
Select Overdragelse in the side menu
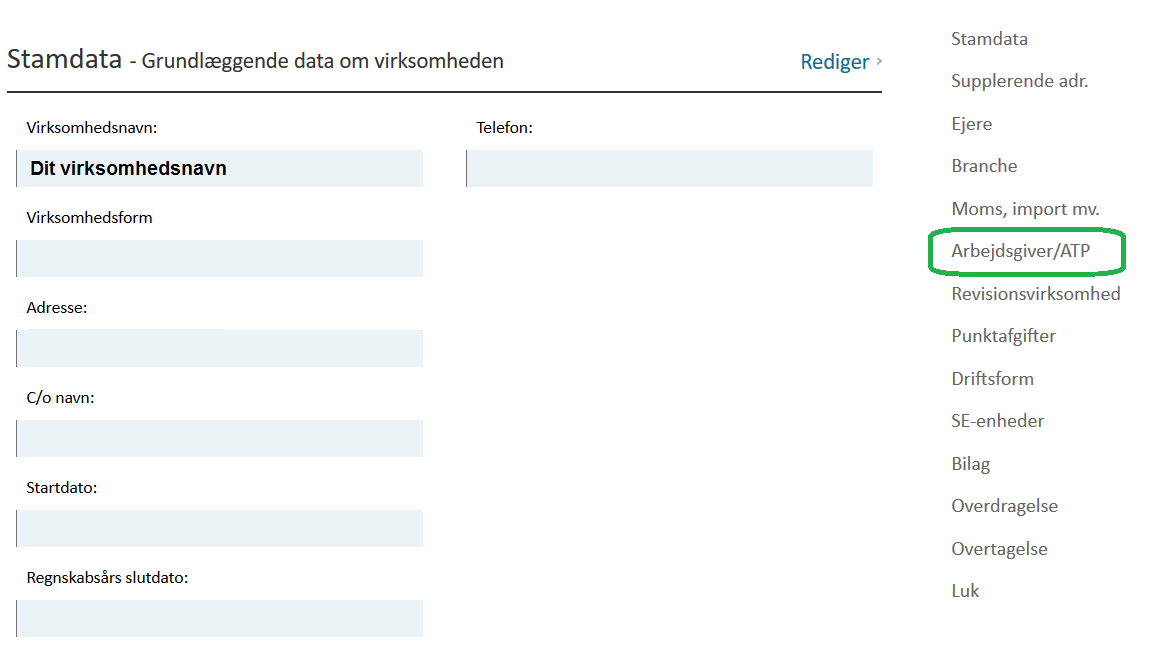[x=1004, y=506]
